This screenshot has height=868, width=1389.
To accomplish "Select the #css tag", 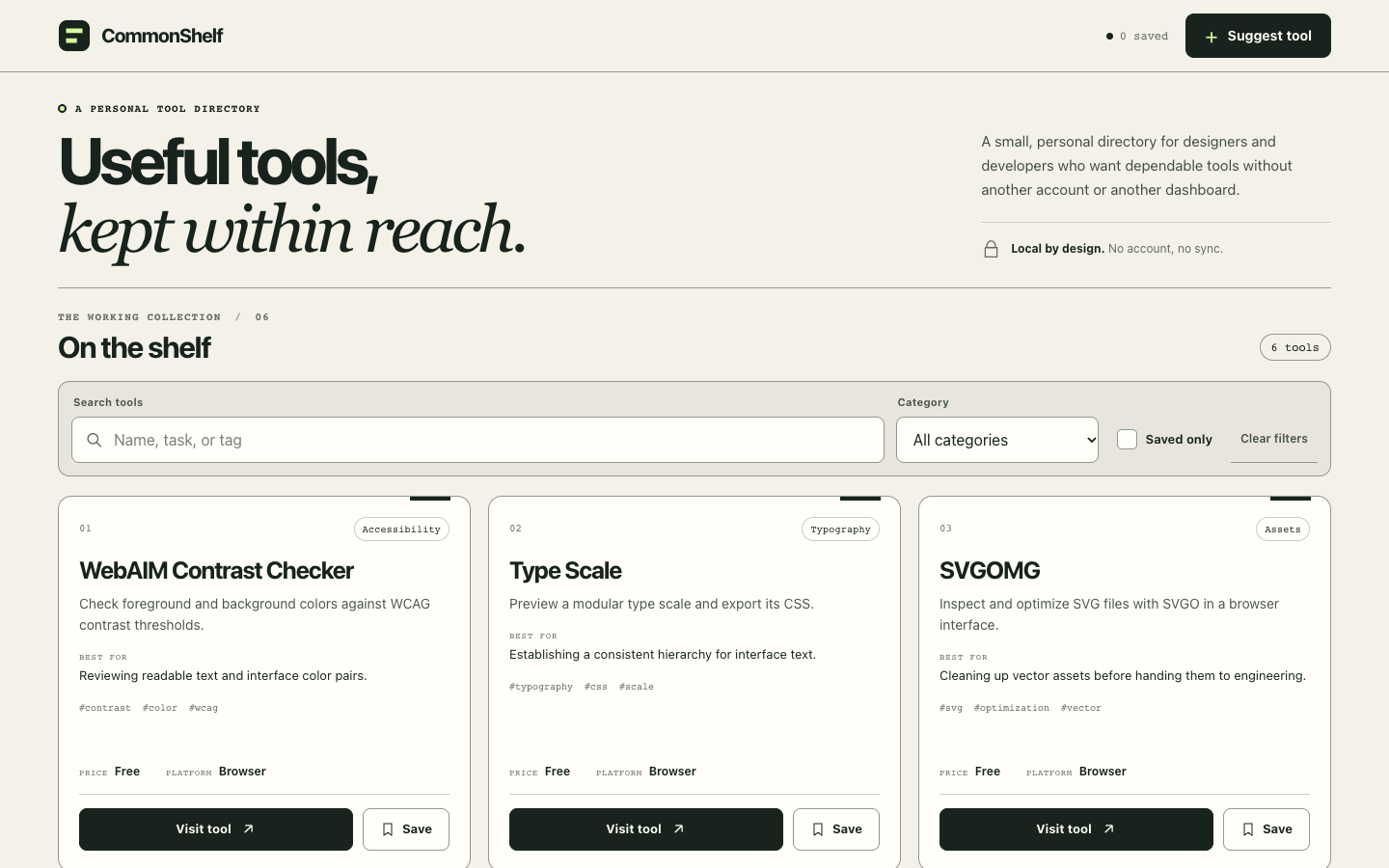I will [x=596, y=687].
